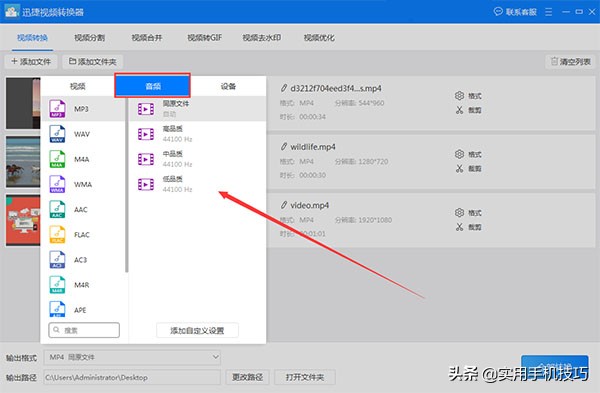The width and height of the screenshot is (600, 393).
Task: Select the MP3 format icon
Action: pyautogui.click(x=57, y=109)
